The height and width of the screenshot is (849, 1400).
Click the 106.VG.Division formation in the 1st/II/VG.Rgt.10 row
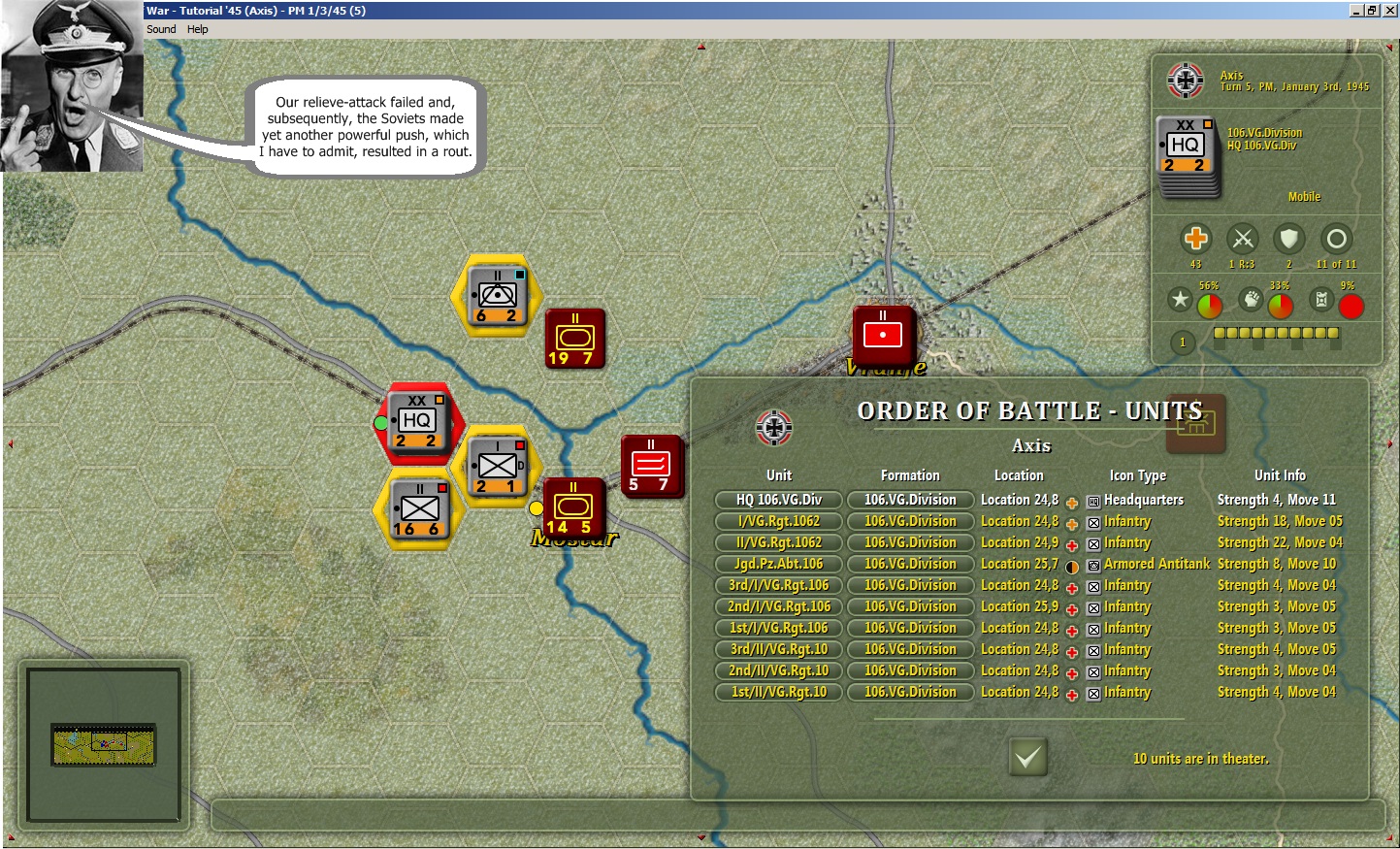pos(911,692)
